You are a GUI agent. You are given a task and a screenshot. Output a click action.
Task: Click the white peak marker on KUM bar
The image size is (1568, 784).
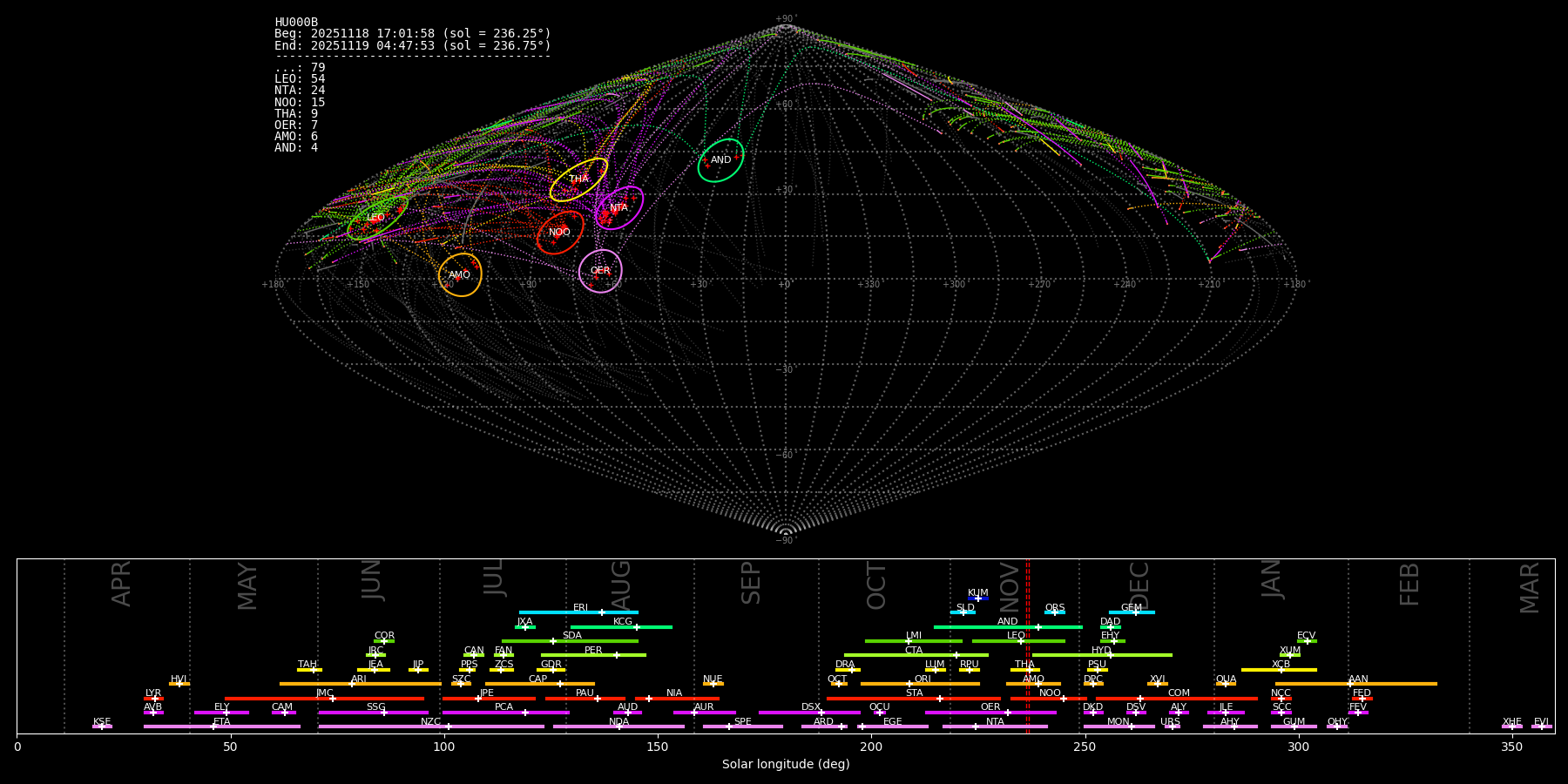point(977,598)
